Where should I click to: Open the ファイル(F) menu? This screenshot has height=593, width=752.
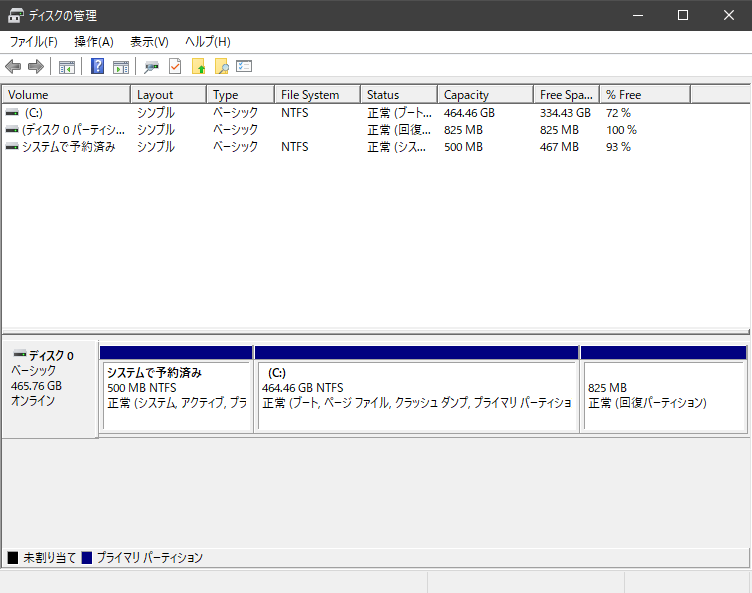(x=34, y=42)
